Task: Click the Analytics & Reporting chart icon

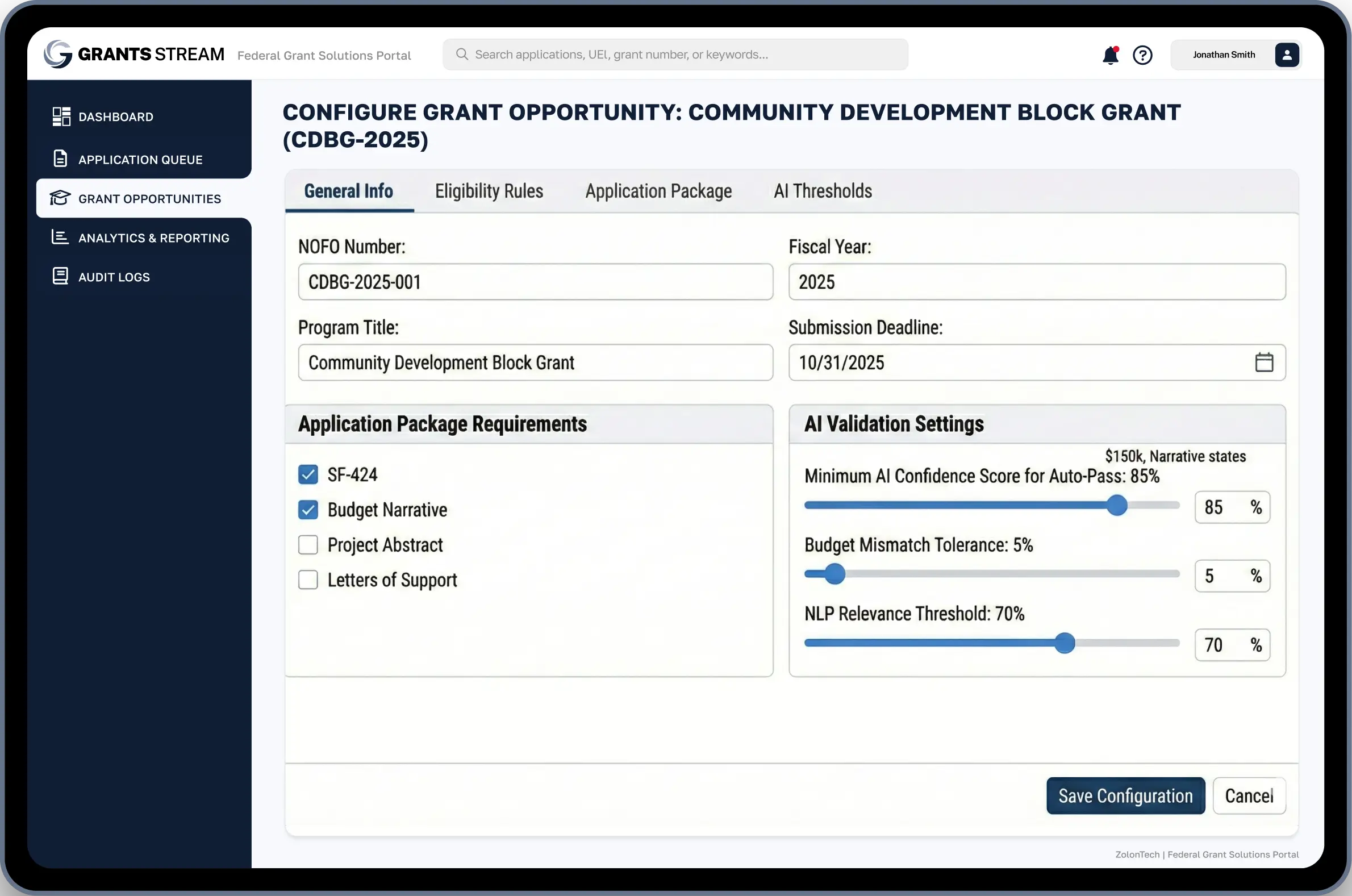Action: coord(60,237)
